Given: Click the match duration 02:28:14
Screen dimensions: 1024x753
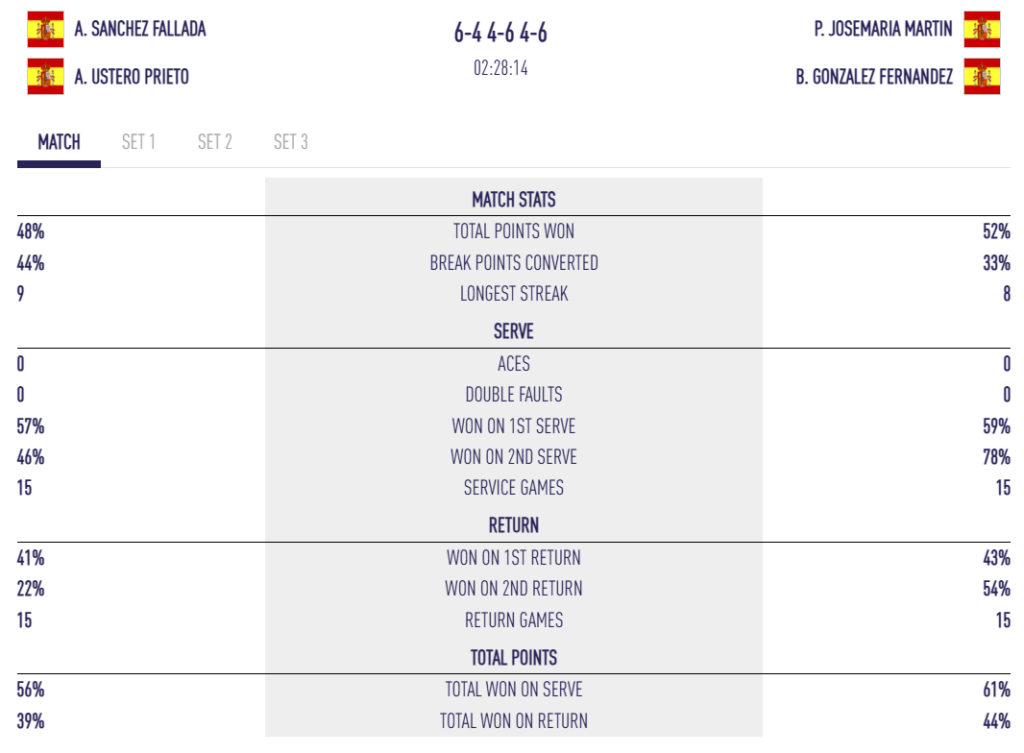Looking at the screenshot, I should coord(501,70).
